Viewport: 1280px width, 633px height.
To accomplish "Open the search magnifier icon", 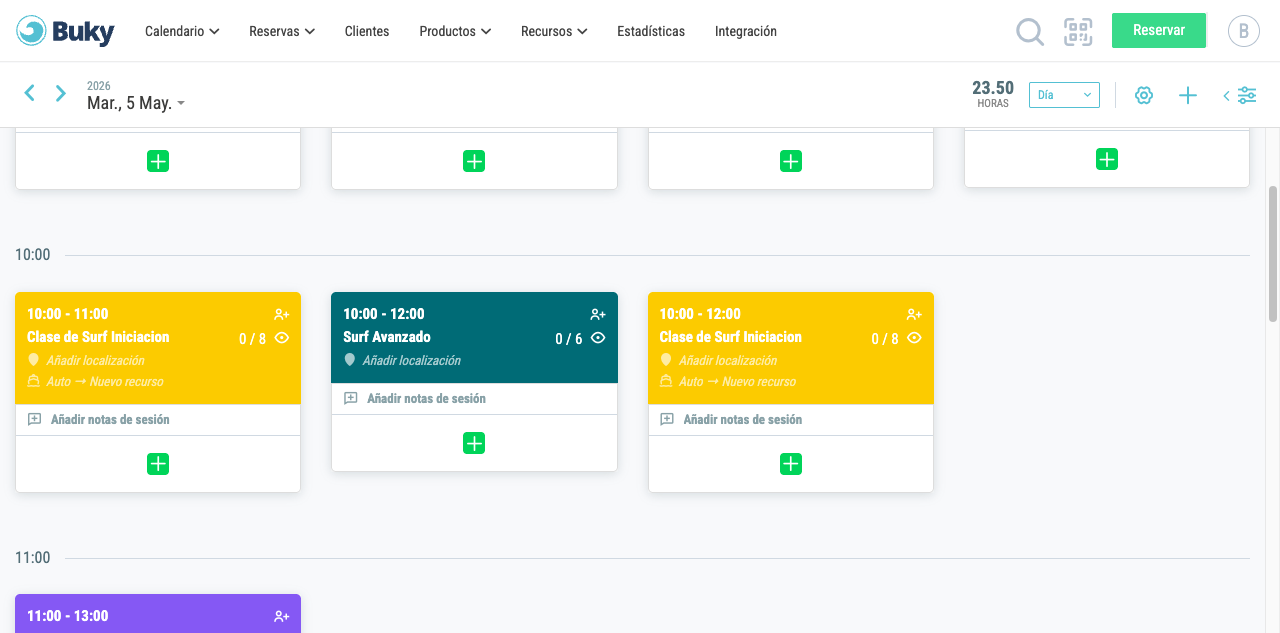I will [1030, 32].
